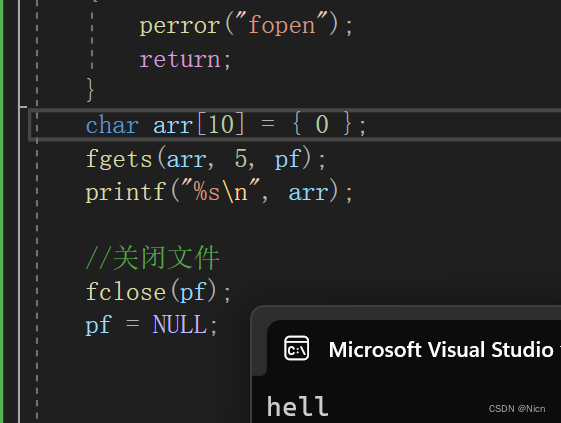
Task: Click the printf function name
Action: pyautogui.click(x=126, y=192)
